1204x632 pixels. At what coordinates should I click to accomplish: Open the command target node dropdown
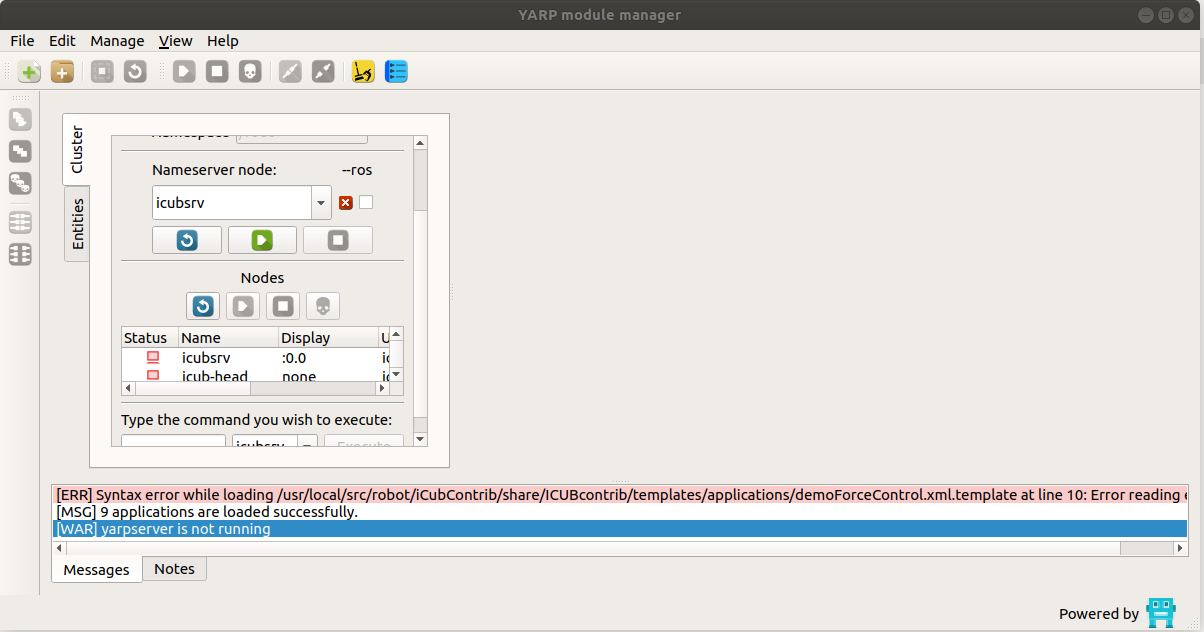click(x=308, y=443)
